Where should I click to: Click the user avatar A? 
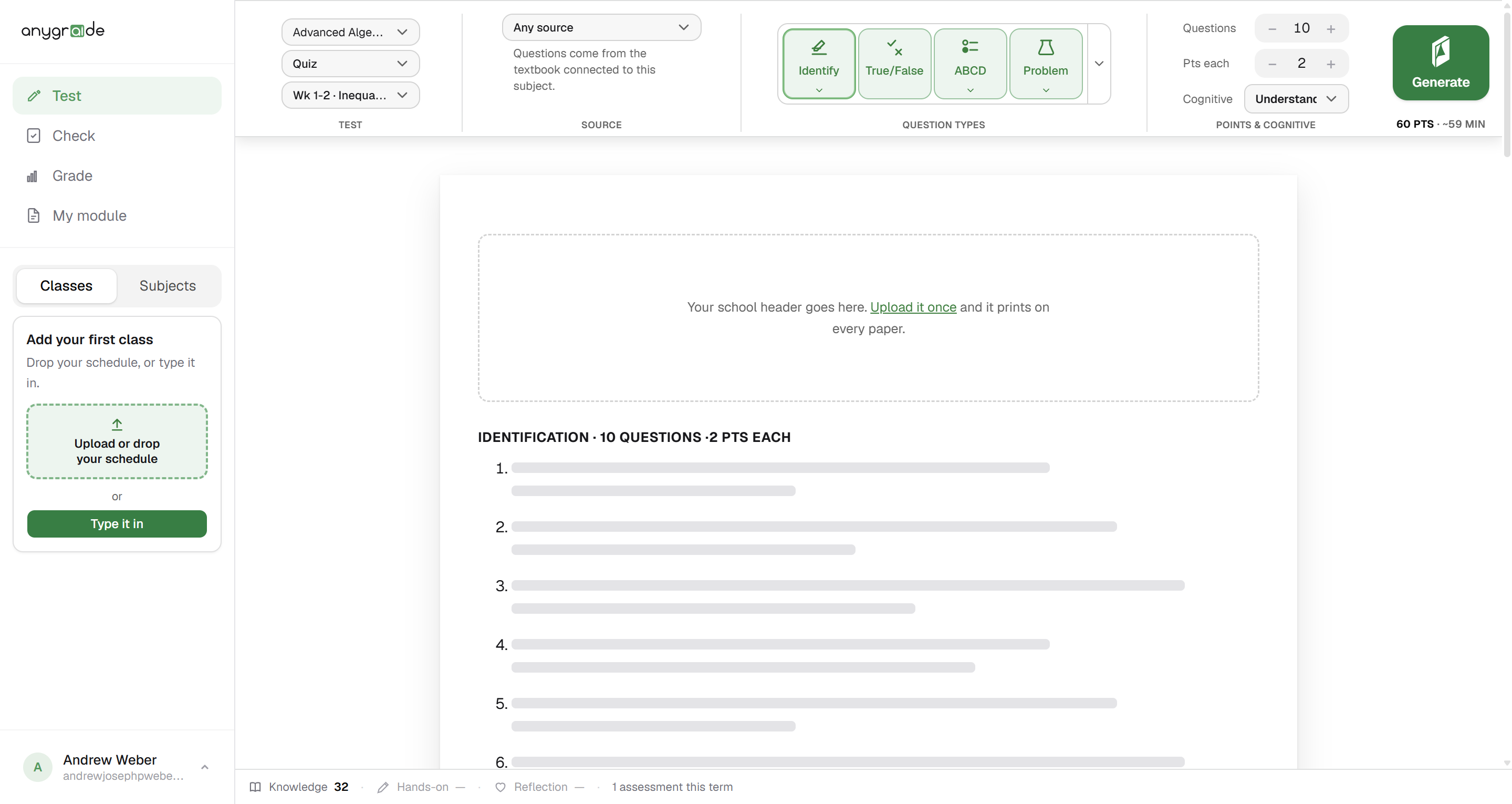click(x=38, y=767)
